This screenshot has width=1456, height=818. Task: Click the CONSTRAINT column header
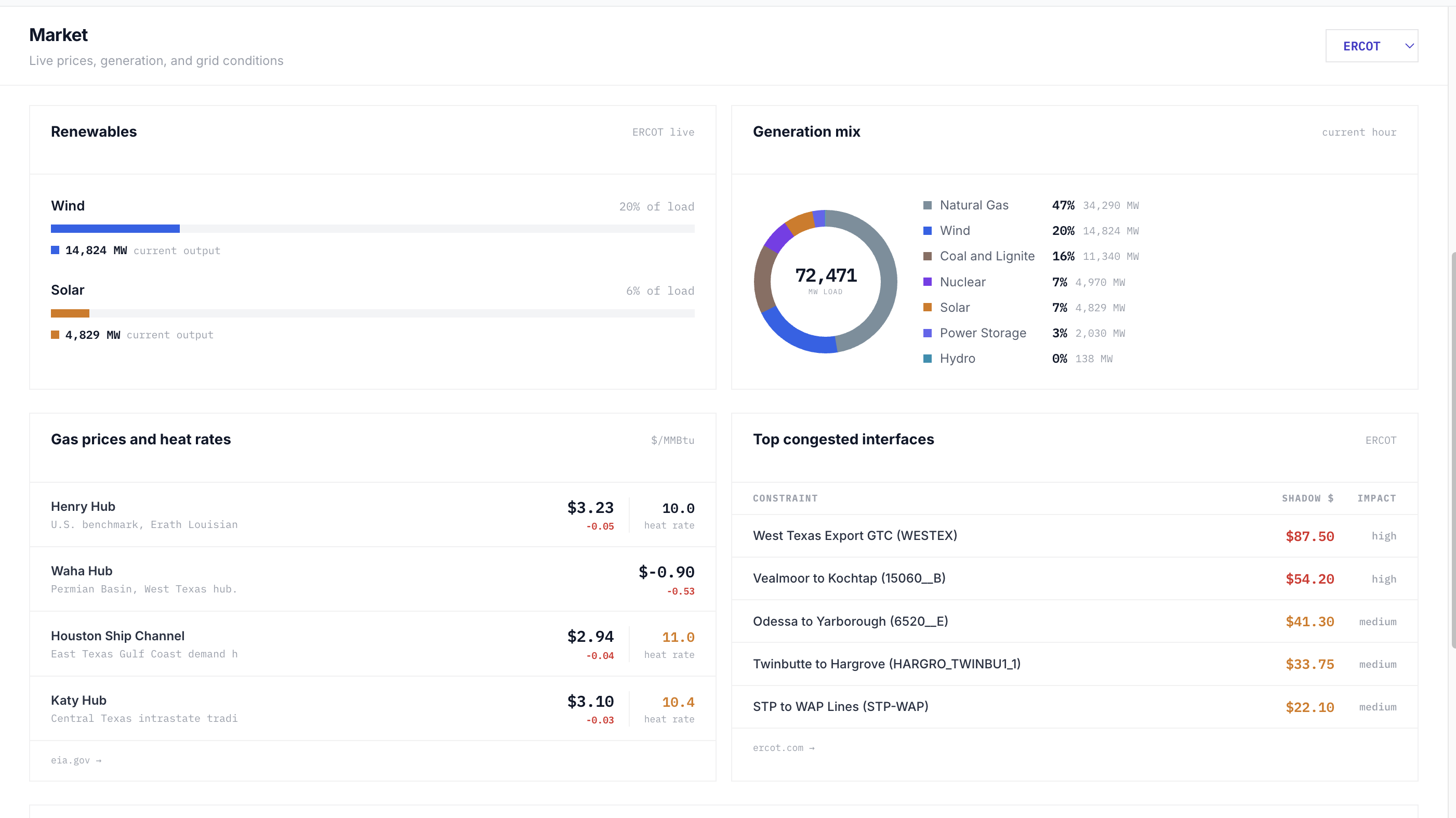[x=785, y=498]
